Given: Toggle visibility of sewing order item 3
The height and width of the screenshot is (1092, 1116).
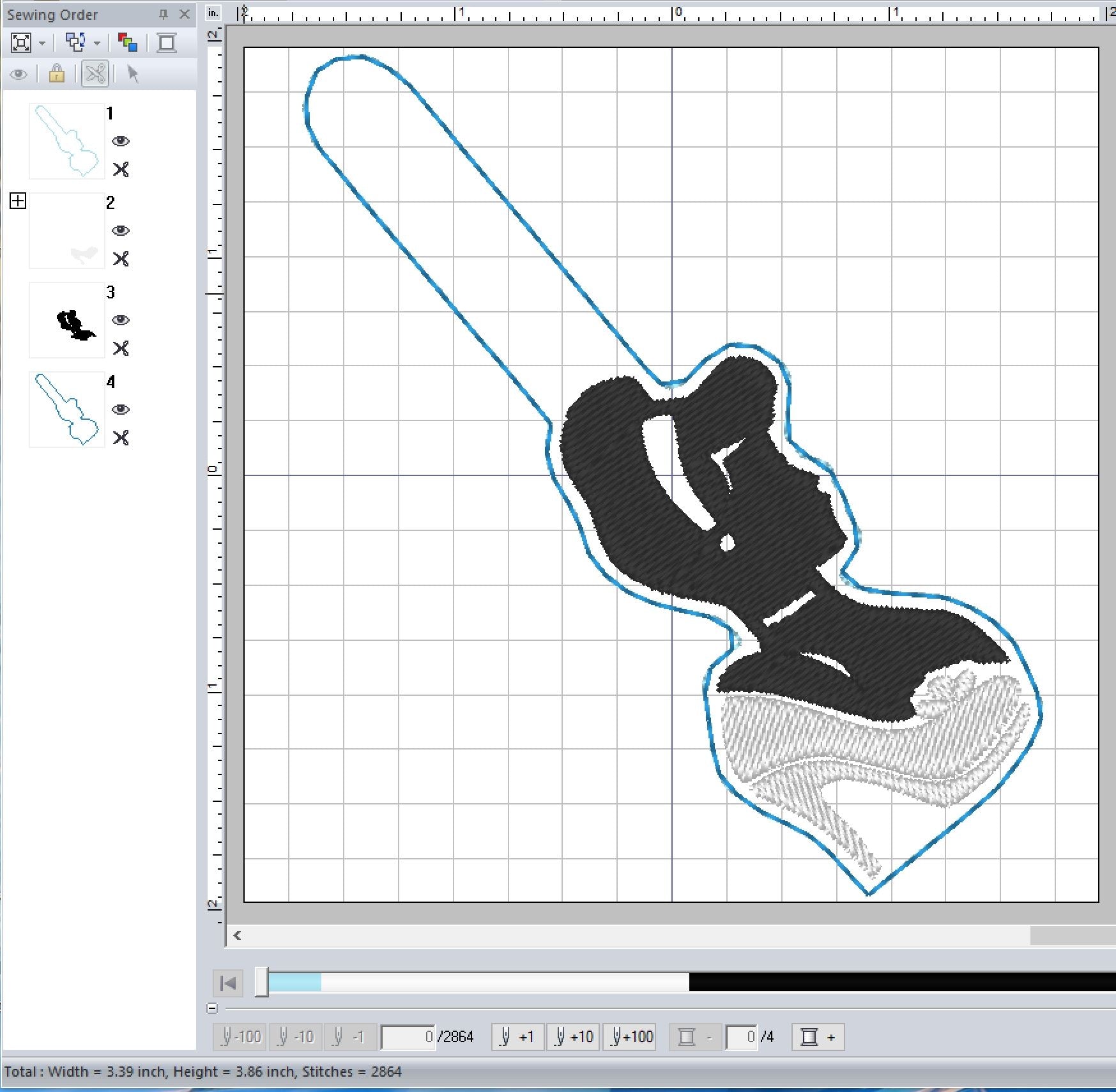Looking at the screenshot, I should [x=121, y=320].
